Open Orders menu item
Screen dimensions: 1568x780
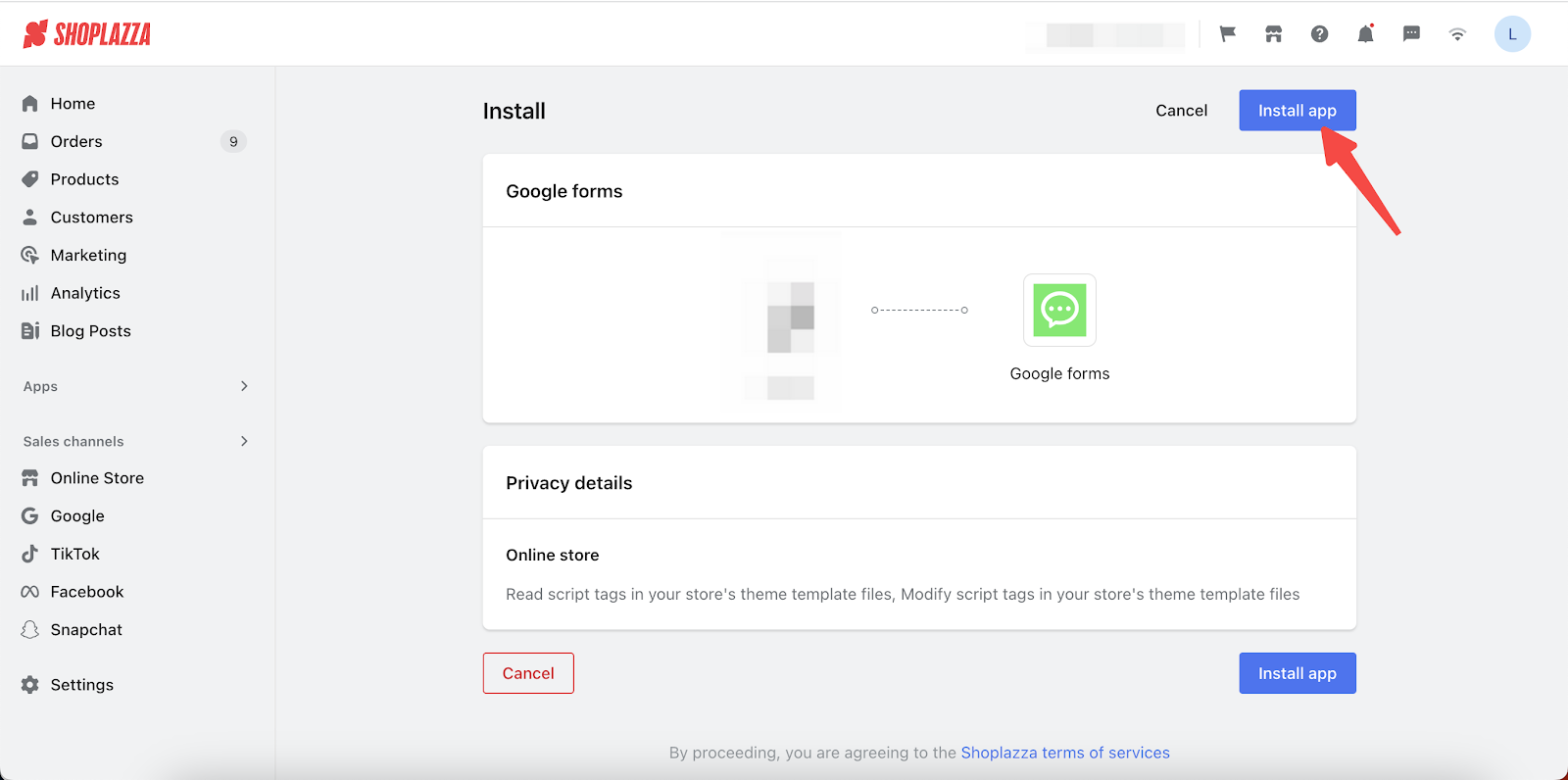pyautogui.click(x=76, y=141)
